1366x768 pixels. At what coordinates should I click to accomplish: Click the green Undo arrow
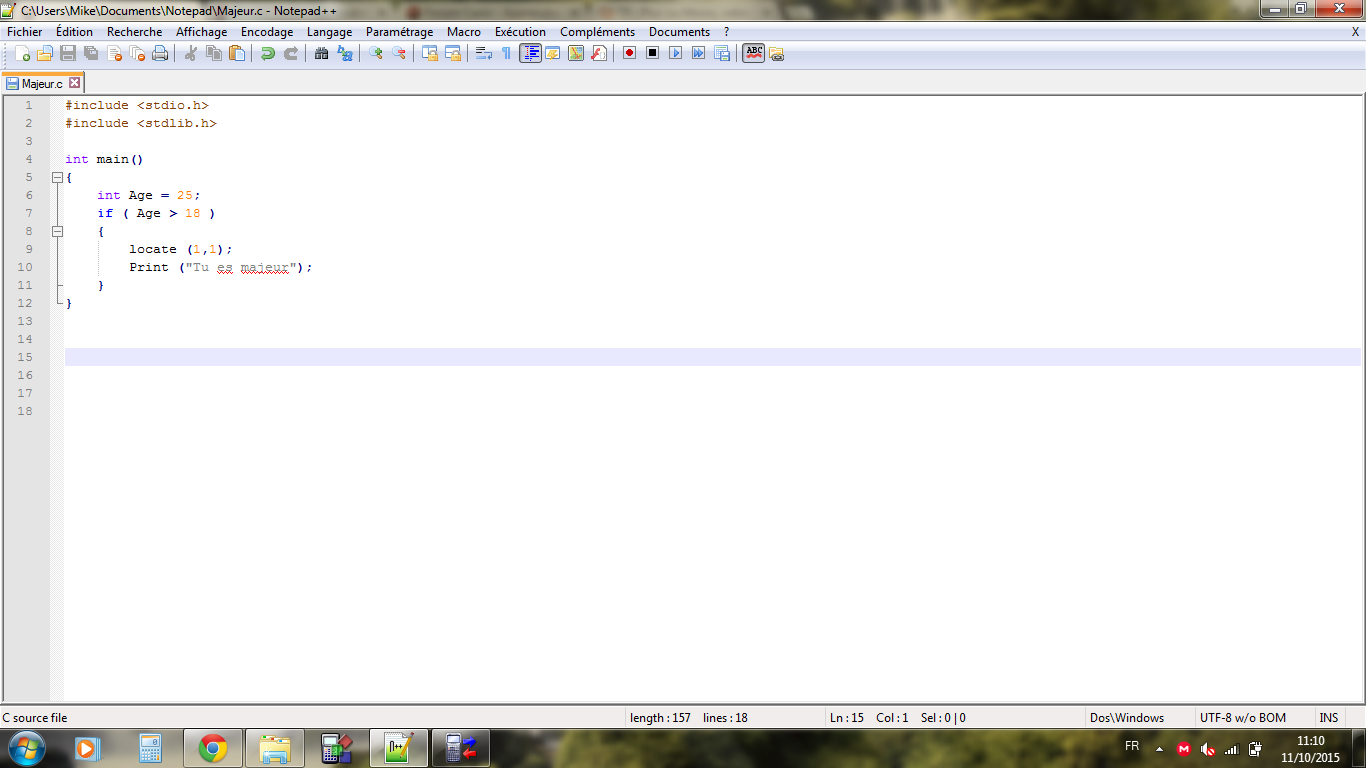tap(267, 53)
